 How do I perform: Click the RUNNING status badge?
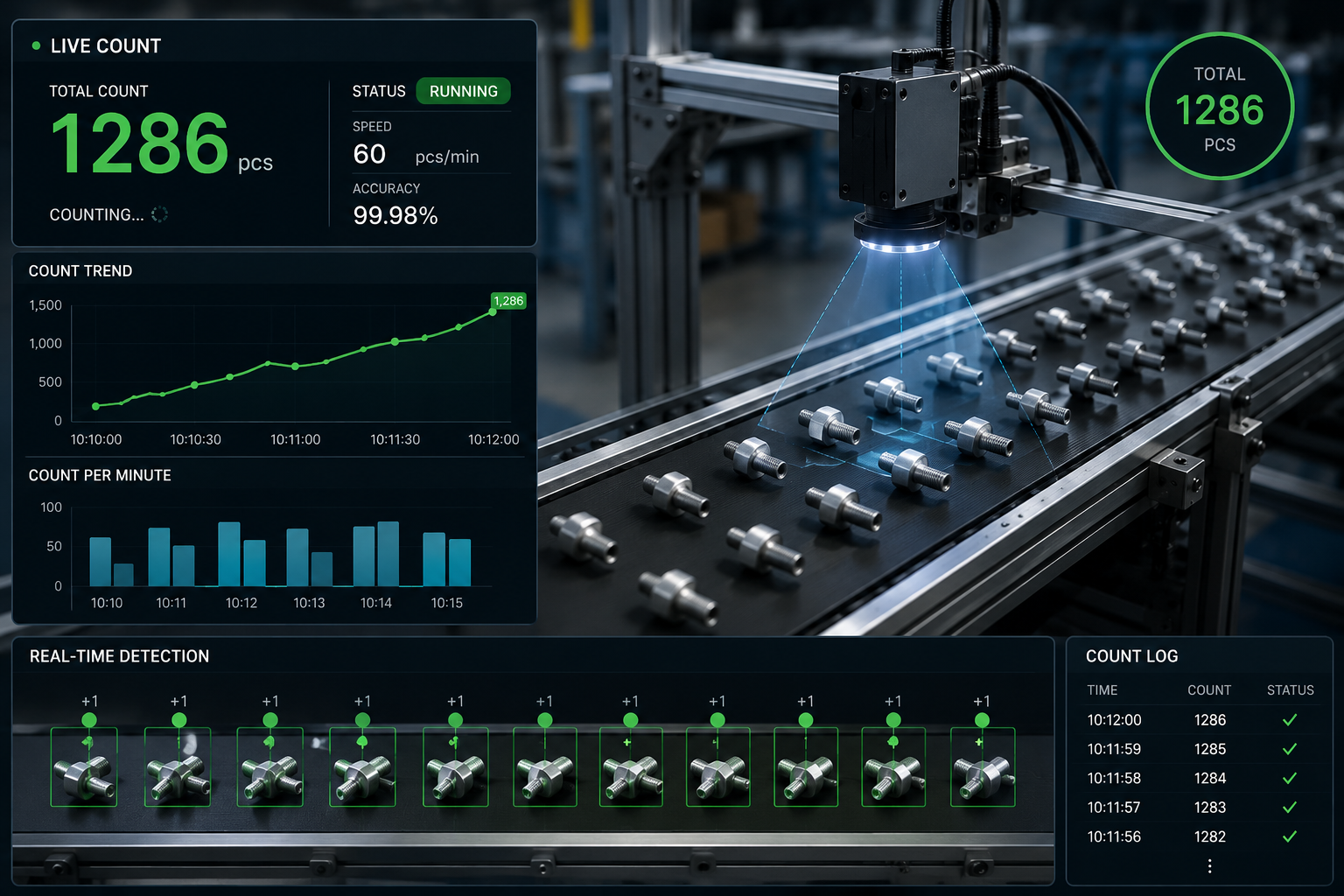463,91
